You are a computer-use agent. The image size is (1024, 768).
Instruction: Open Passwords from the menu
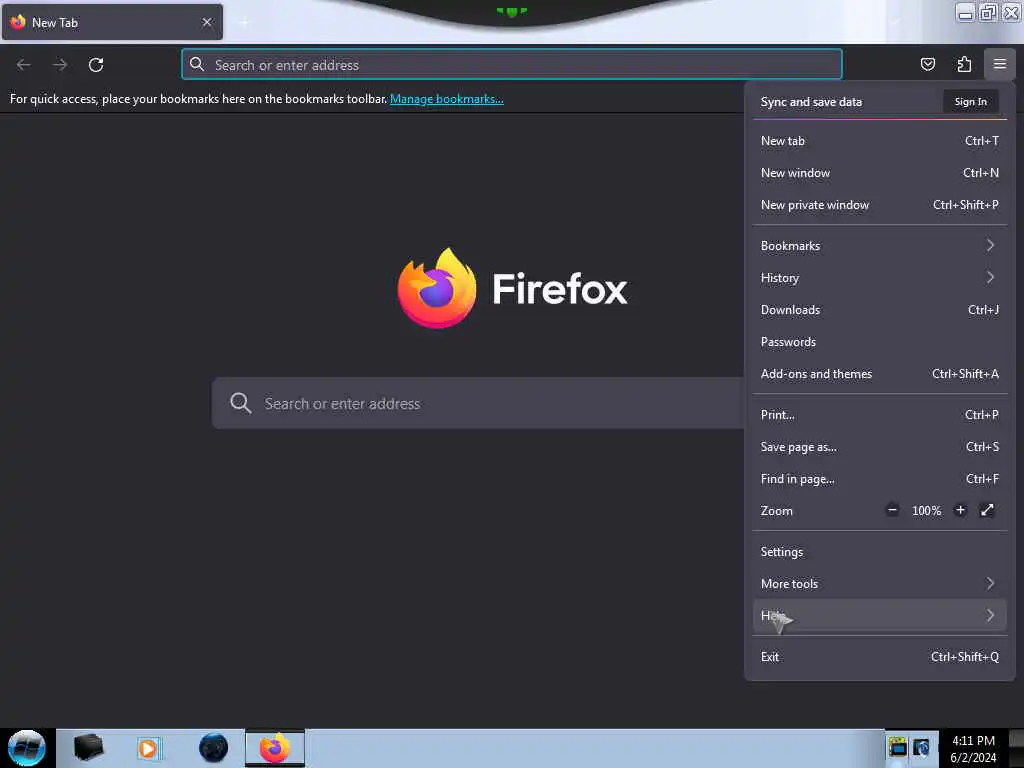coord(880,342)
